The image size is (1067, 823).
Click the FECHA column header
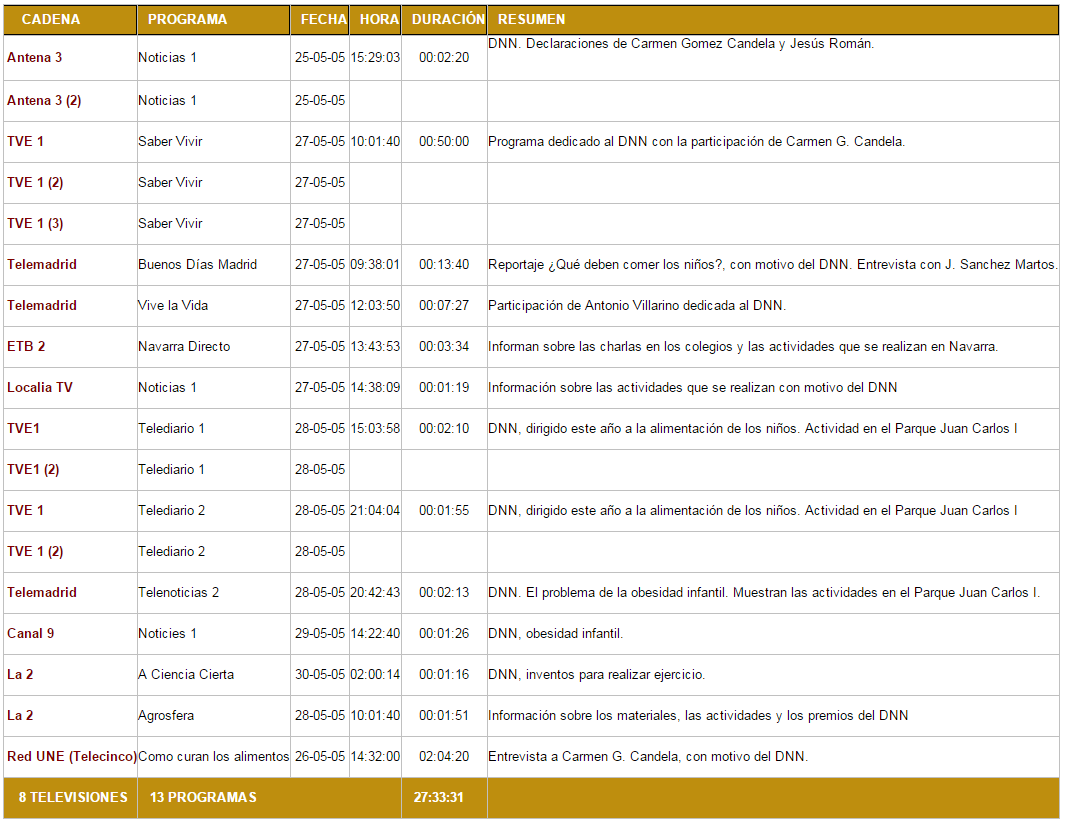coord(324,20)
